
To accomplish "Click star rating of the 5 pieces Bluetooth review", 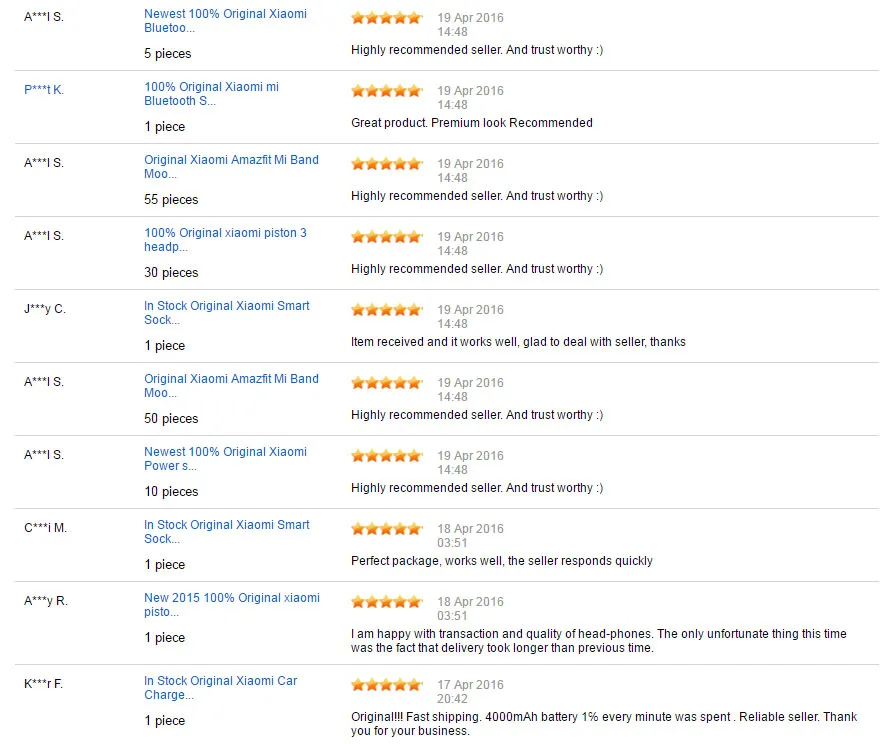I will tap(387, 18).
